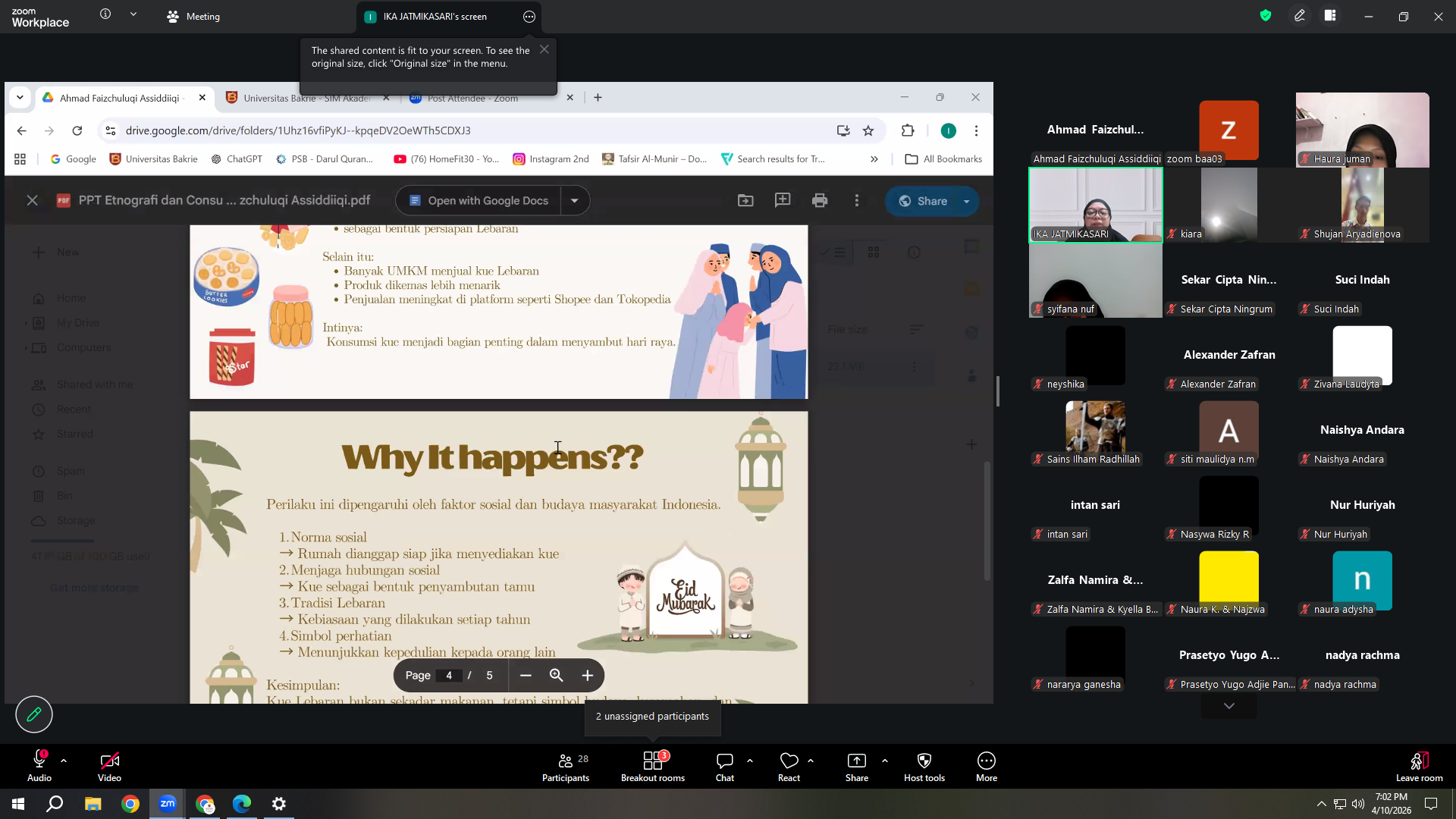Start screen Share in Zoom
Screen dimensions: 1456x819
[857, 766]
